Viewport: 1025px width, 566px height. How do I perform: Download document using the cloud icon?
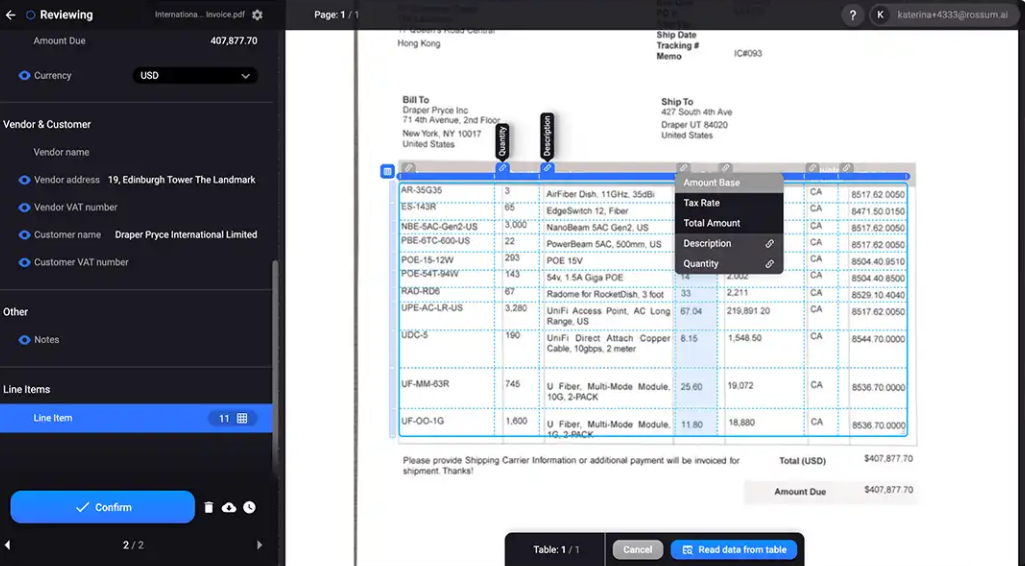(x=229, y=507)
